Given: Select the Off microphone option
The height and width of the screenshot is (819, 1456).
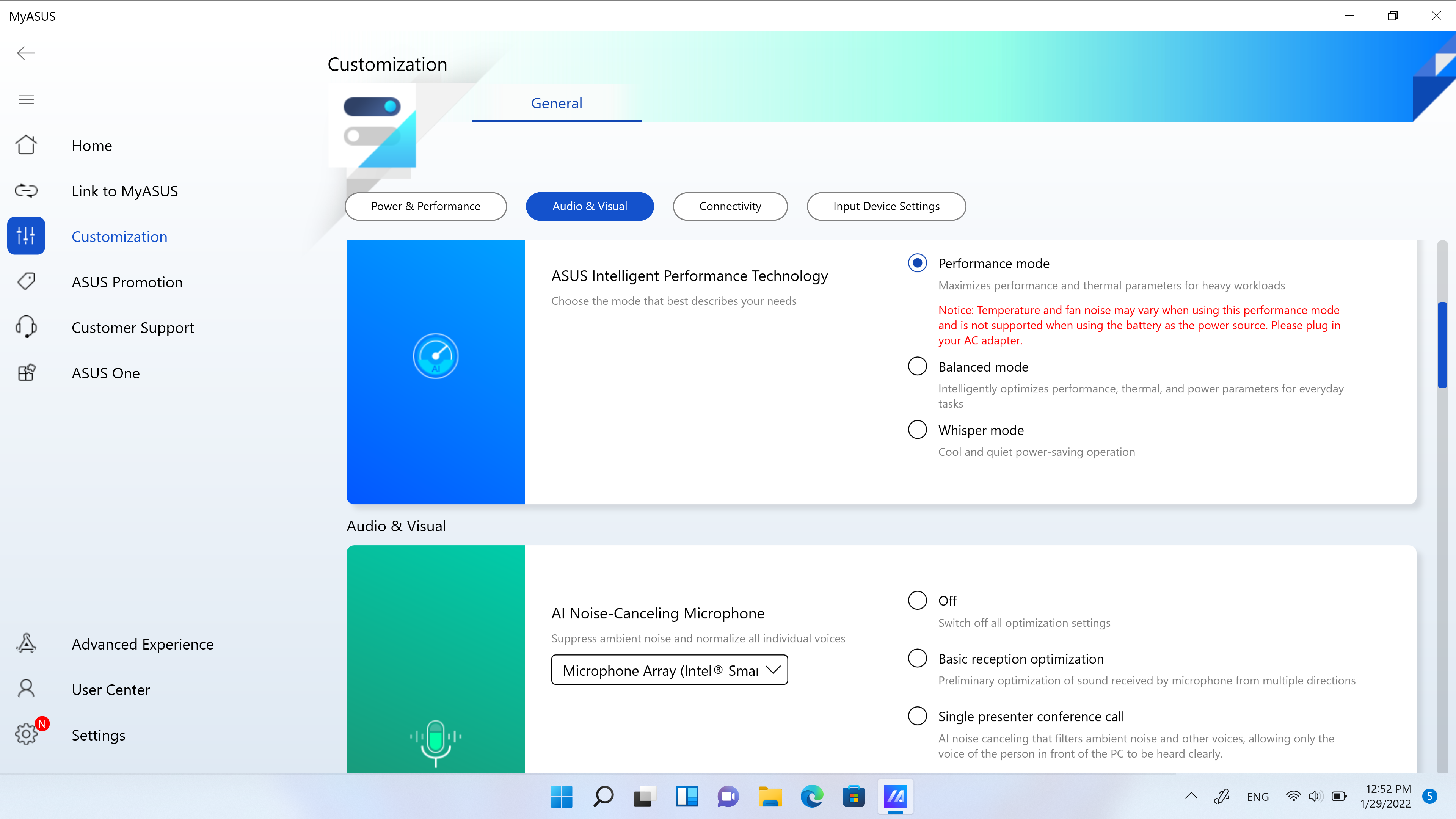Looking at the screenshot, I should [x=917, y=600].
